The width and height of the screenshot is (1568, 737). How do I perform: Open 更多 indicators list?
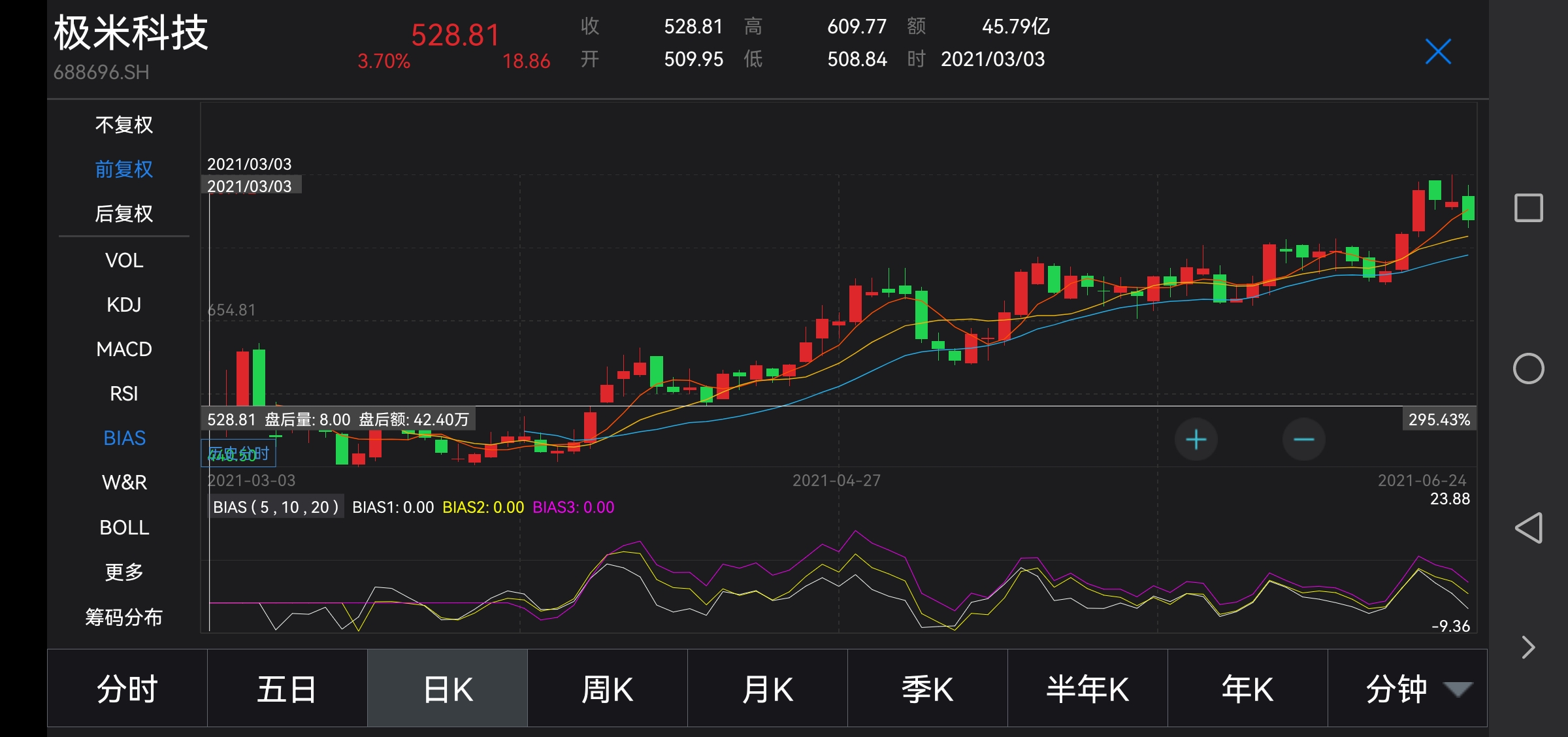click(124, 572)
